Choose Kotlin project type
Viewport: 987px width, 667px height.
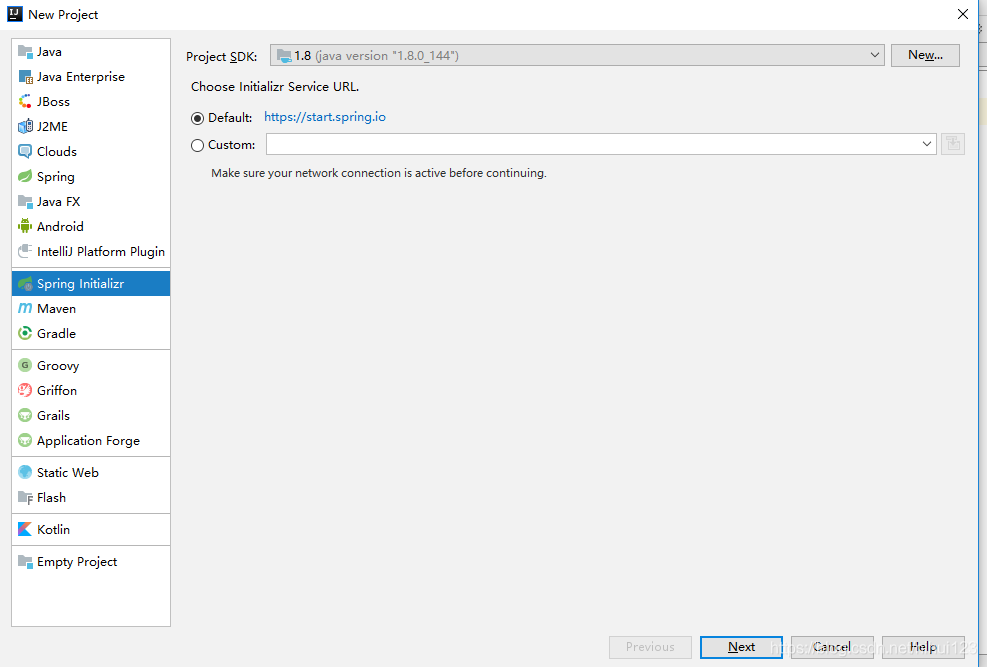pos(54,529)
